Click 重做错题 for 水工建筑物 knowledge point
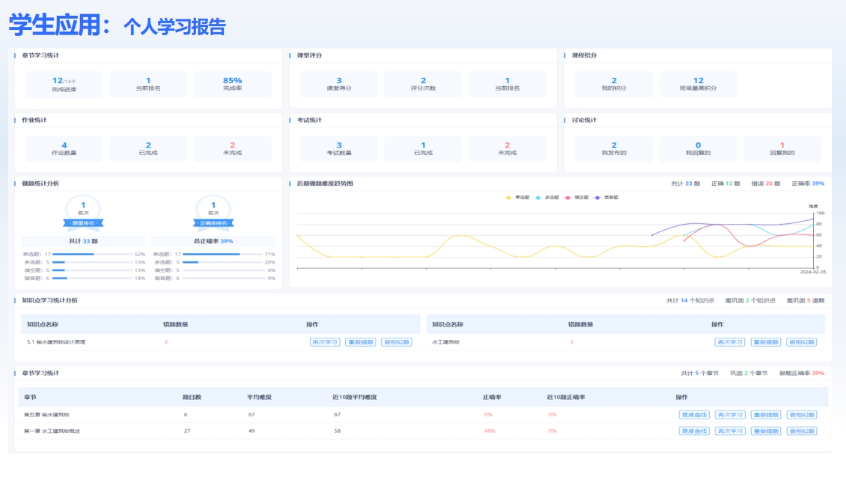The image size is (846, 480). pyautogui.click(x=766, y=342)
